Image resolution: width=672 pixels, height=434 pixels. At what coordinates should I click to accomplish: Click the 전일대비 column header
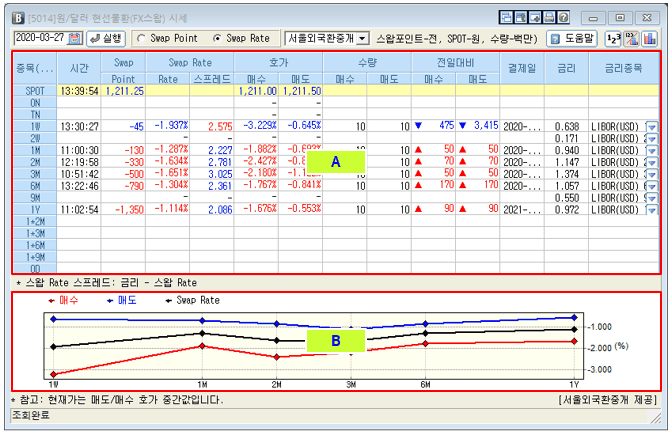[456, 63]
